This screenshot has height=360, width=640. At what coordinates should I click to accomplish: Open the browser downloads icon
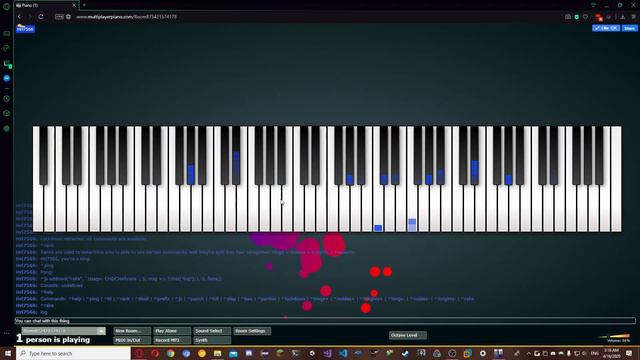coord(623,17)
